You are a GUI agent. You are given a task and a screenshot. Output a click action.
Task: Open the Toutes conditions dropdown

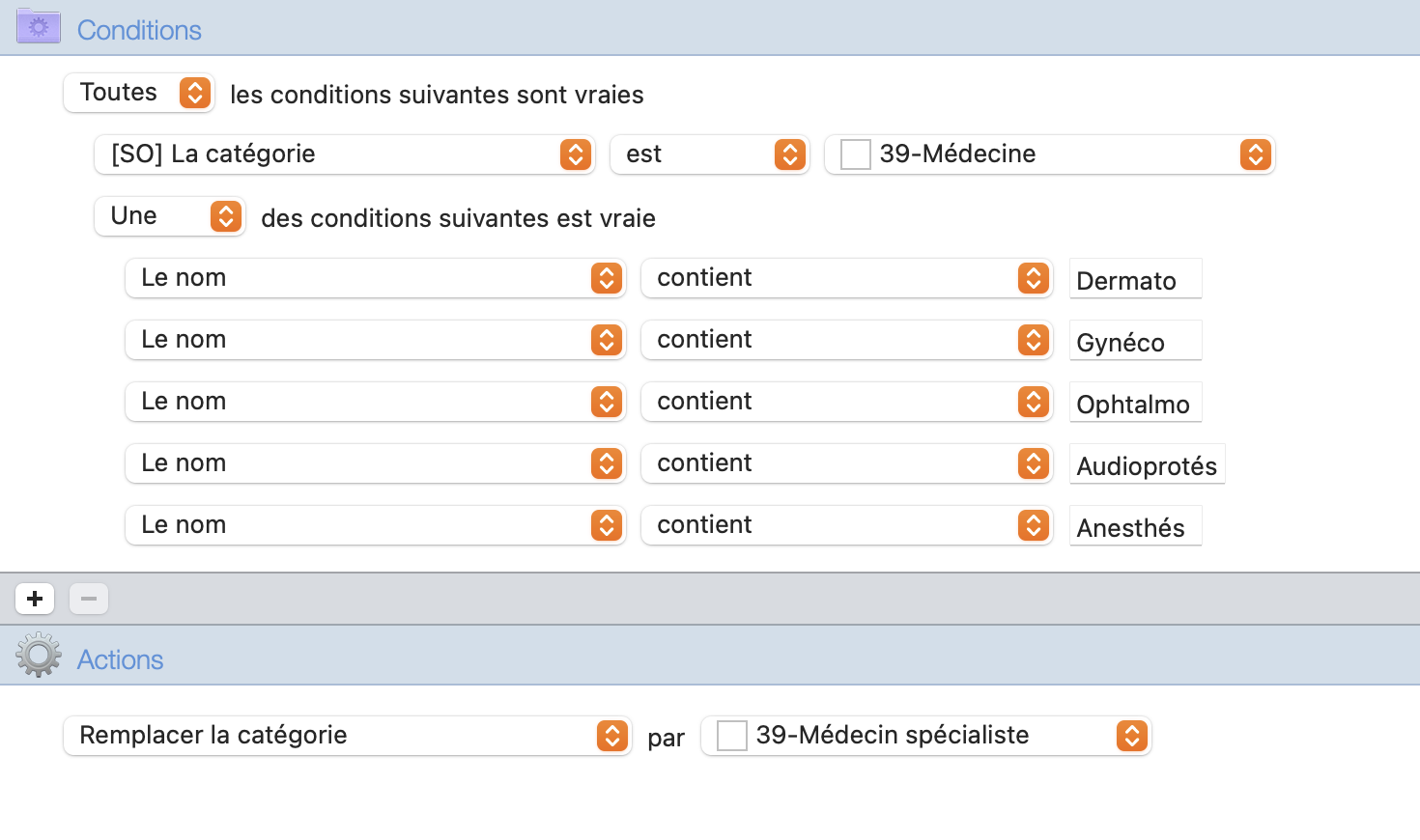pos(139,93)
